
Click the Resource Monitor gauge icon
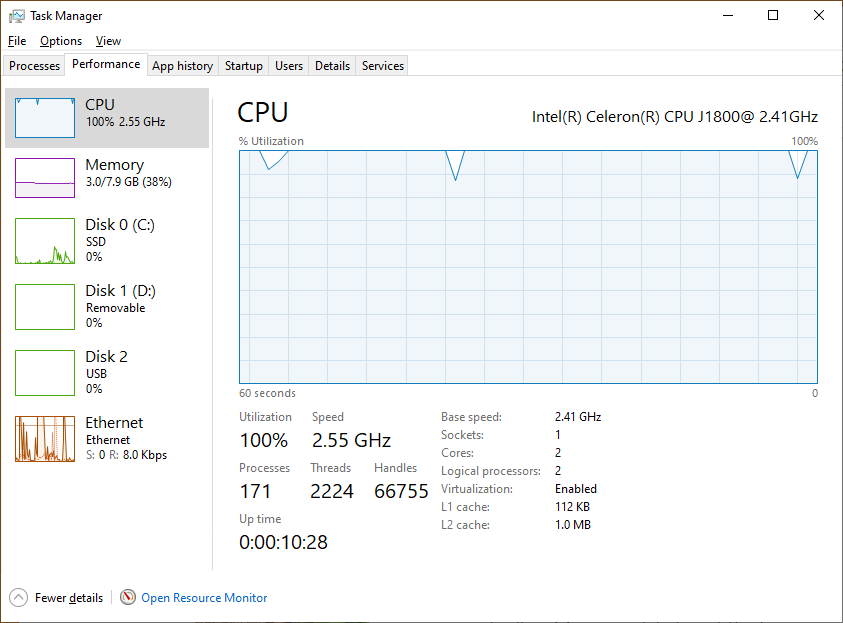pyautogui.click(x=128, y=597)
